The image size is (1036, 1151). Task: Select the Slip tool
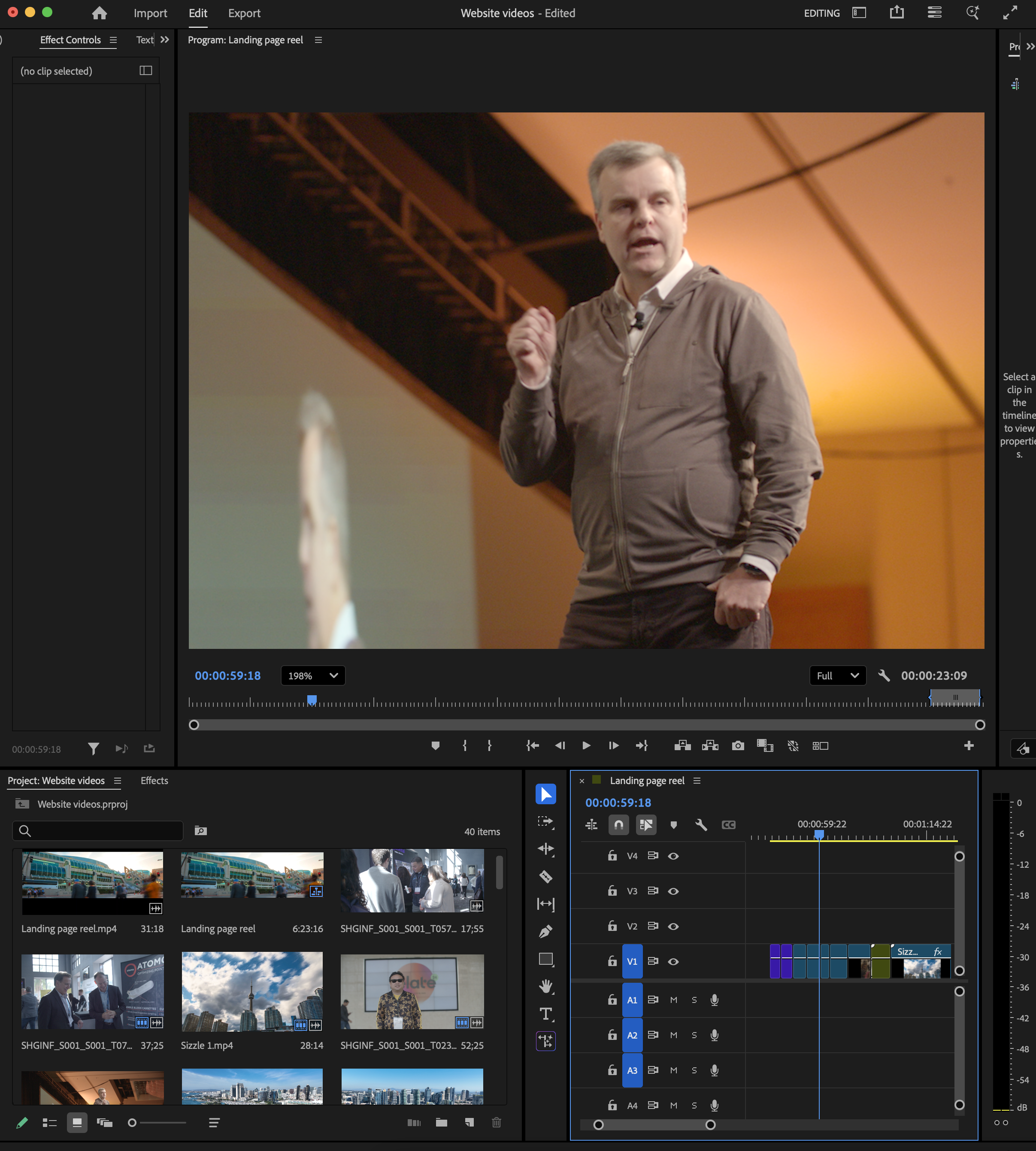tap(545, 903)
